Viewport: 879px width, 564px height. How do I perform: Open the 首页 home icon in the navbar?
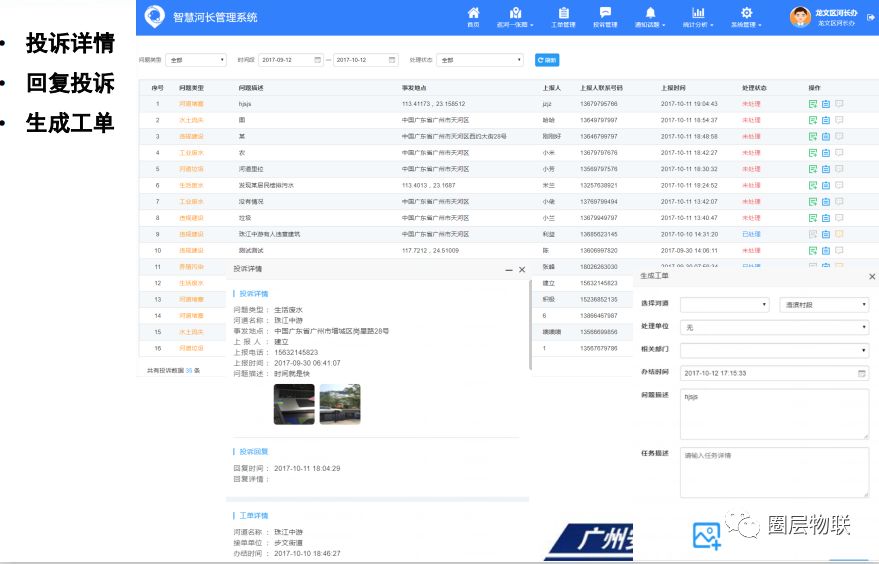click(474, 17)
